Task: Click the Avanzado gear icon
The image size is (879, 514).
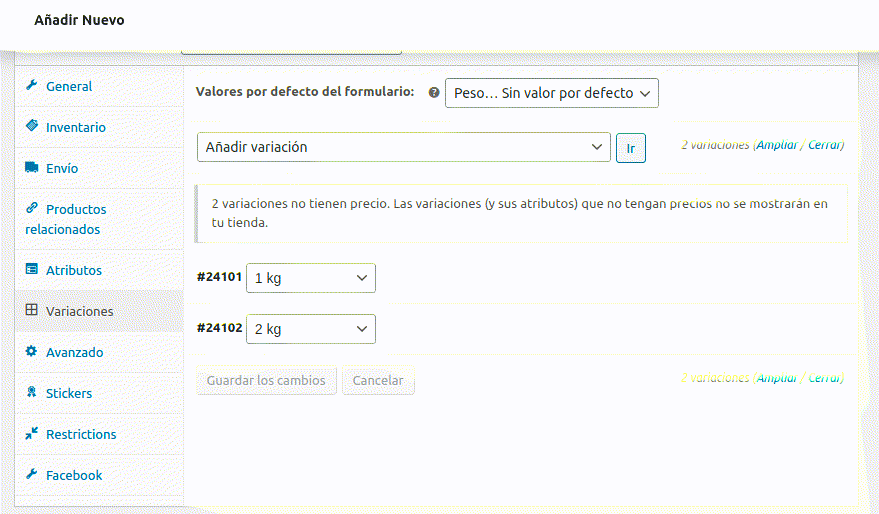Action: click(x=32, y=352)
